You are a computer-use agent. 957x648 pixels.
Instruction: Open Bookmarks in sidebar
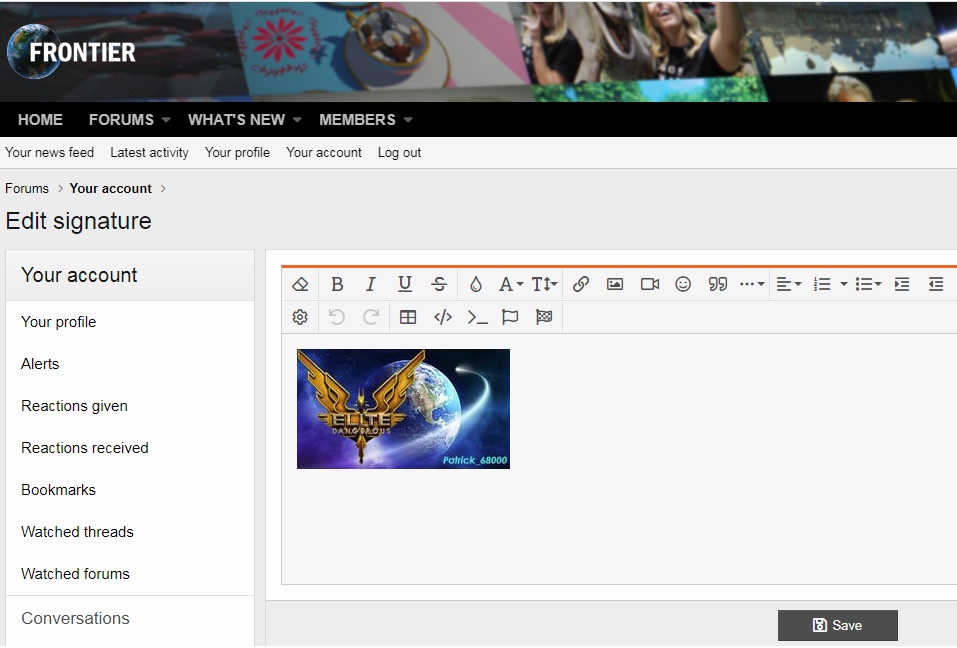click(130, 490)
